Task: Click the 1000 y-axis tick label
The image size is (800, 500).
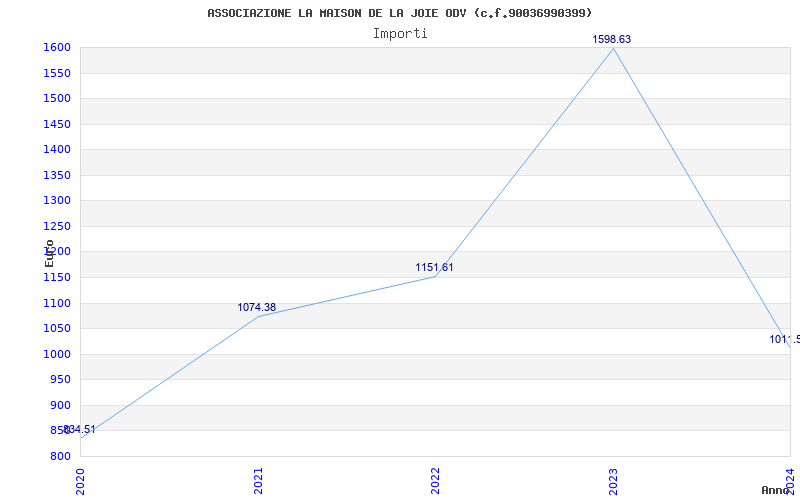Action: coord(57,354)
